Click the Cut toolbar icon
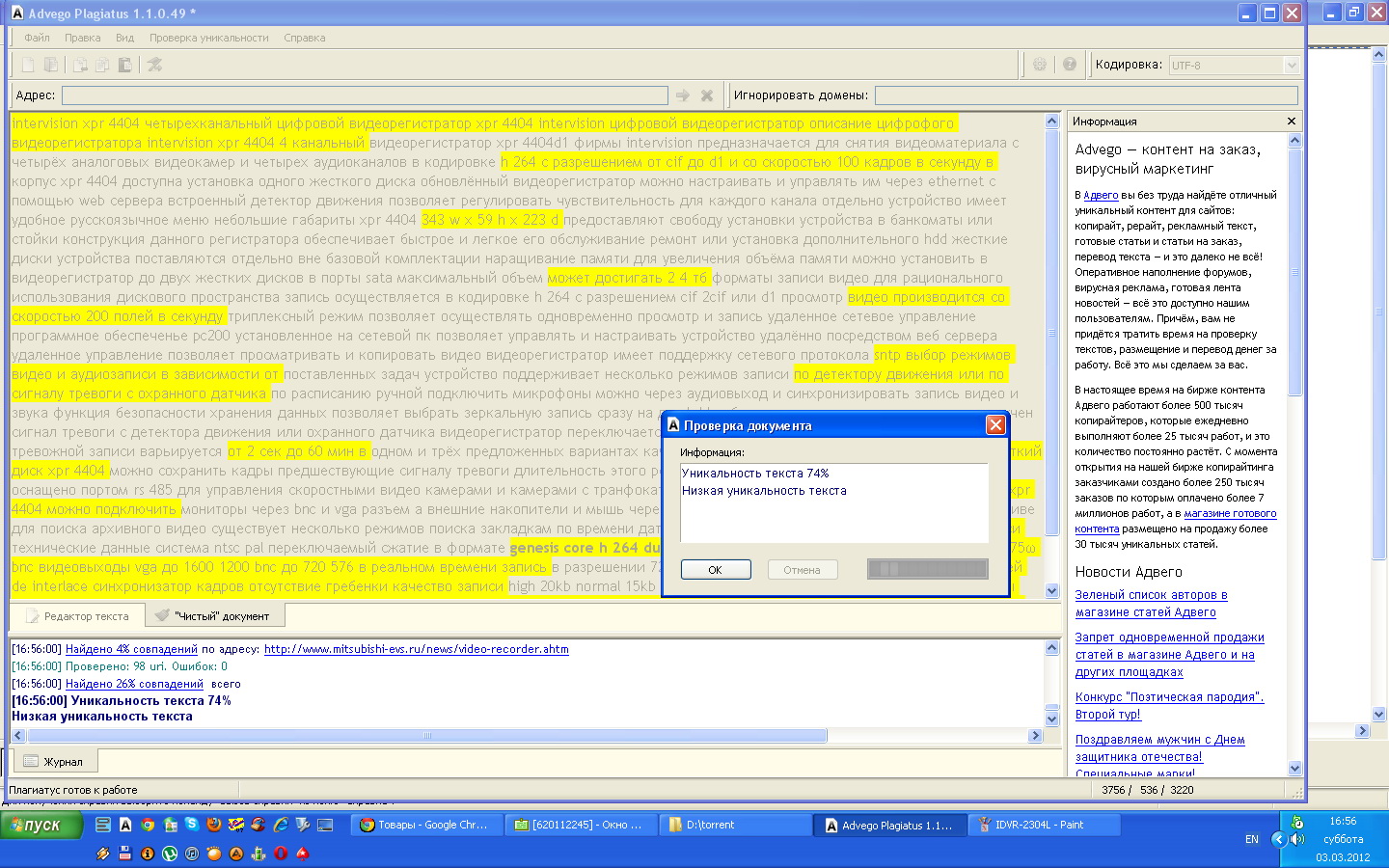The height and width of the screenshot is (868, 1389). (80, 65)
